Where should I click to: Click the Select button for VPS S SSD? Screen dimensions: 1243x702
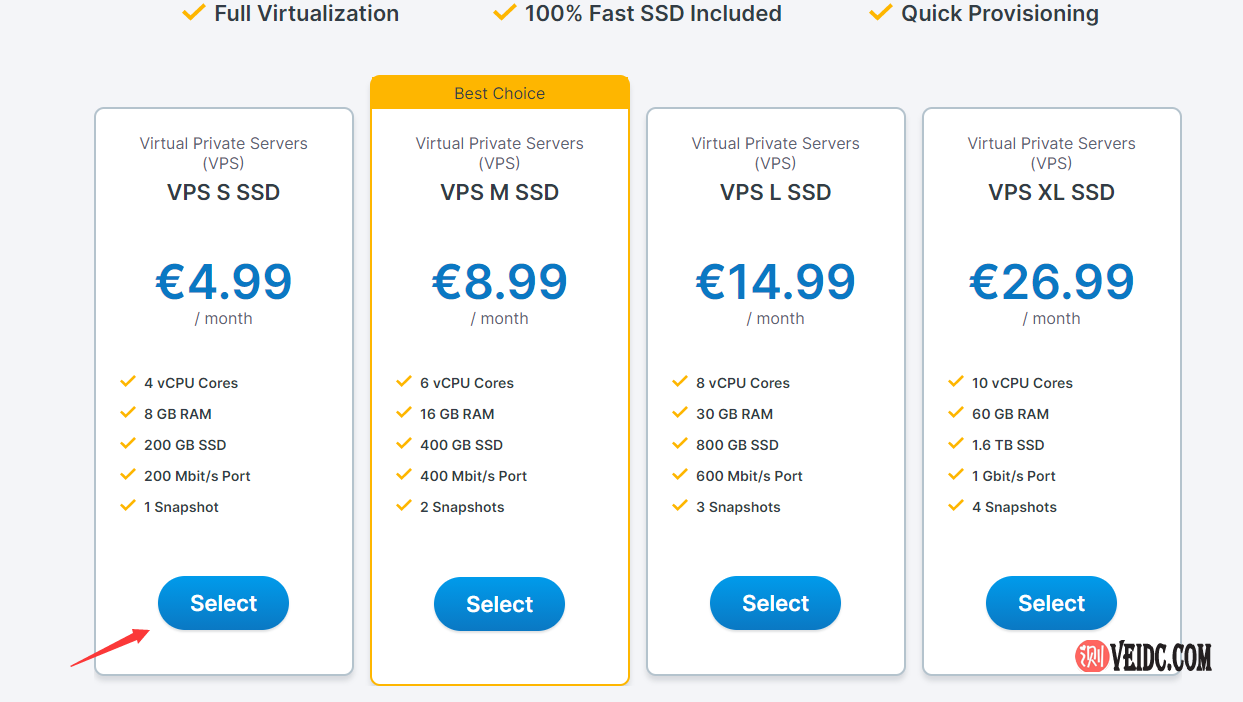(x=223, y=603)
